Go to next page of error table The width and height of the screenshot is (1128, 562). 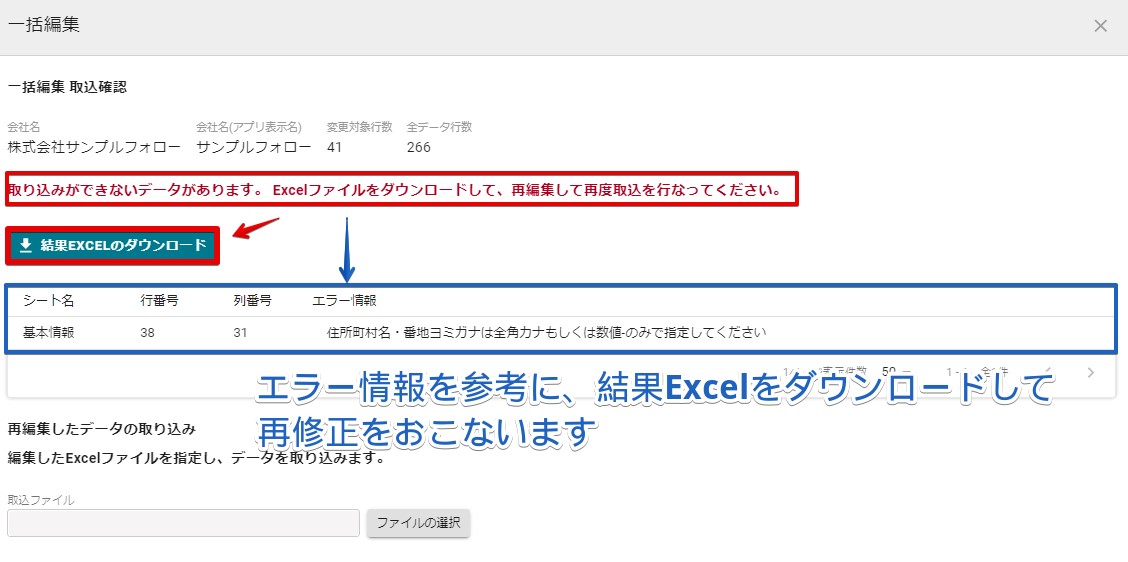tap(1091, 373)
